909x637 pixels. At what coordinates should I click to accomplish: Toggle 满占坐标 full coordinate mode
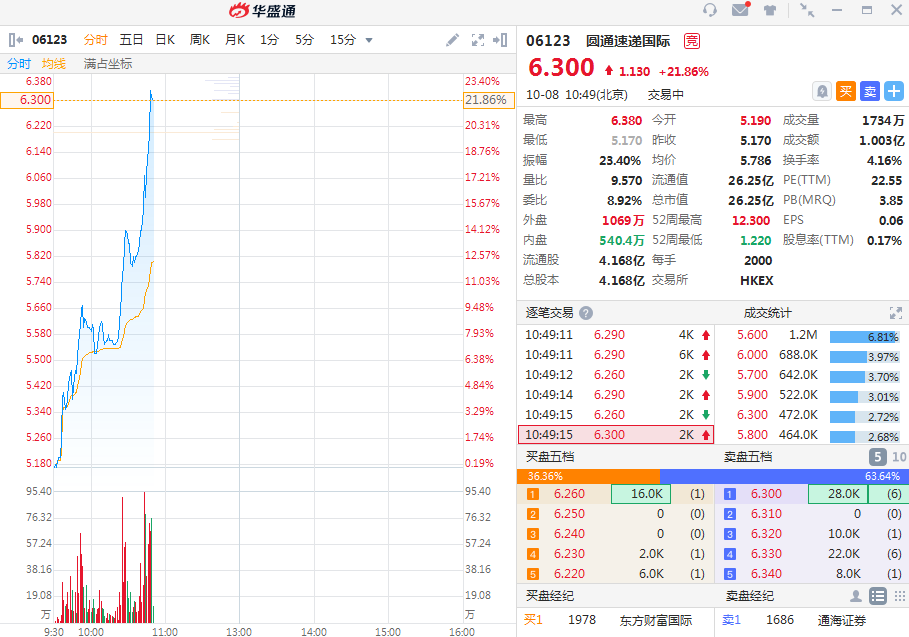(x=108, y=64)
